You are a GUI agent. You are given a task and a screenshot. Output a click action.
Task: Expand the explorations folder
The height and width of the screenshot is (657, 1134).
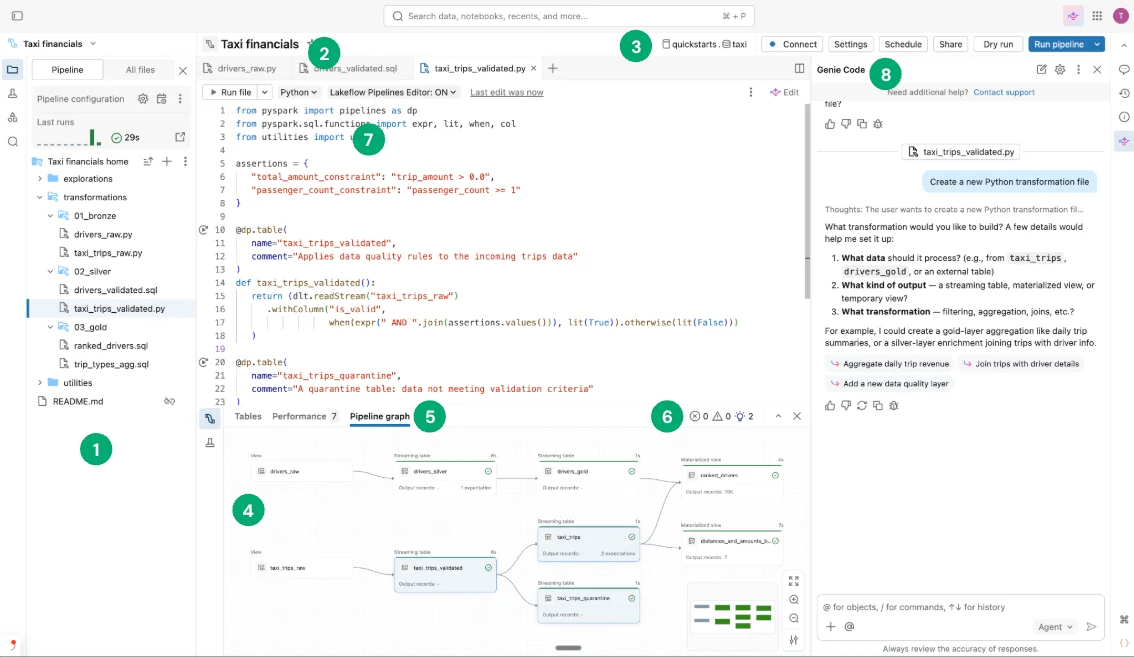pyautogui.click(x=40, y=179)
